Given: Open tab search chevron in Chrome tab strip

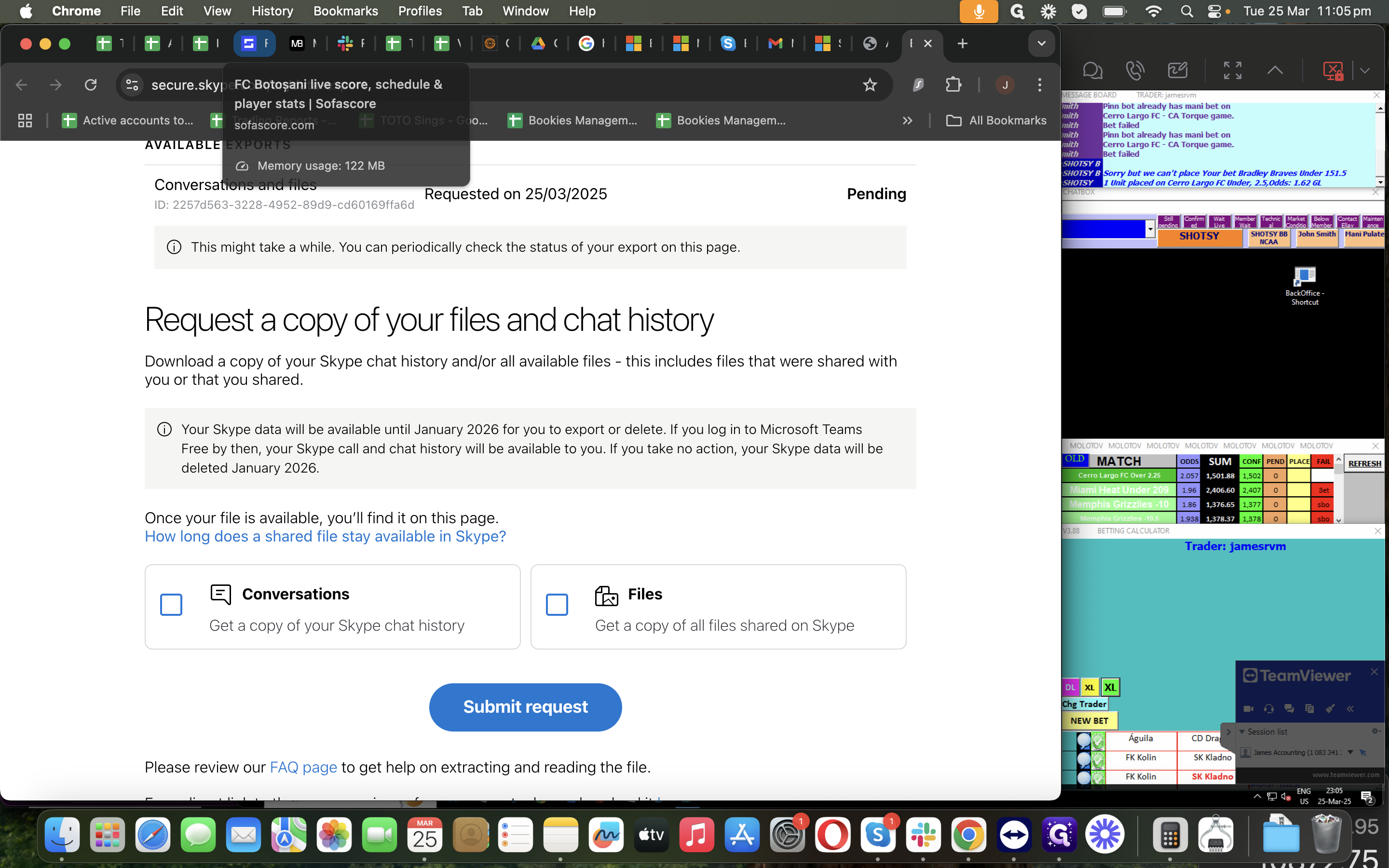Looking at the screenshot, I should [1041, 43].
